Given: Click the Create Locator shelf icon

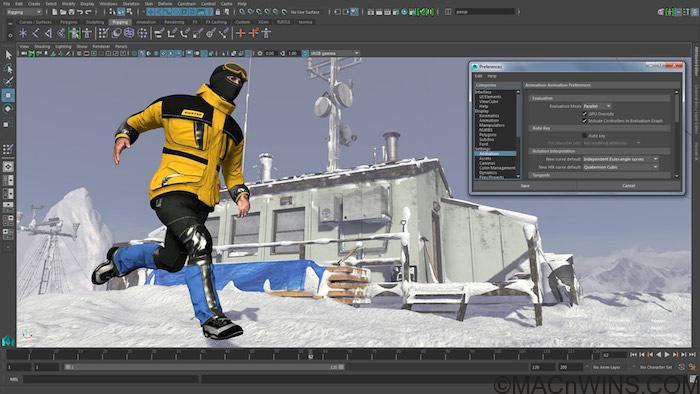Looking at the screenshot, I should 23,33.
